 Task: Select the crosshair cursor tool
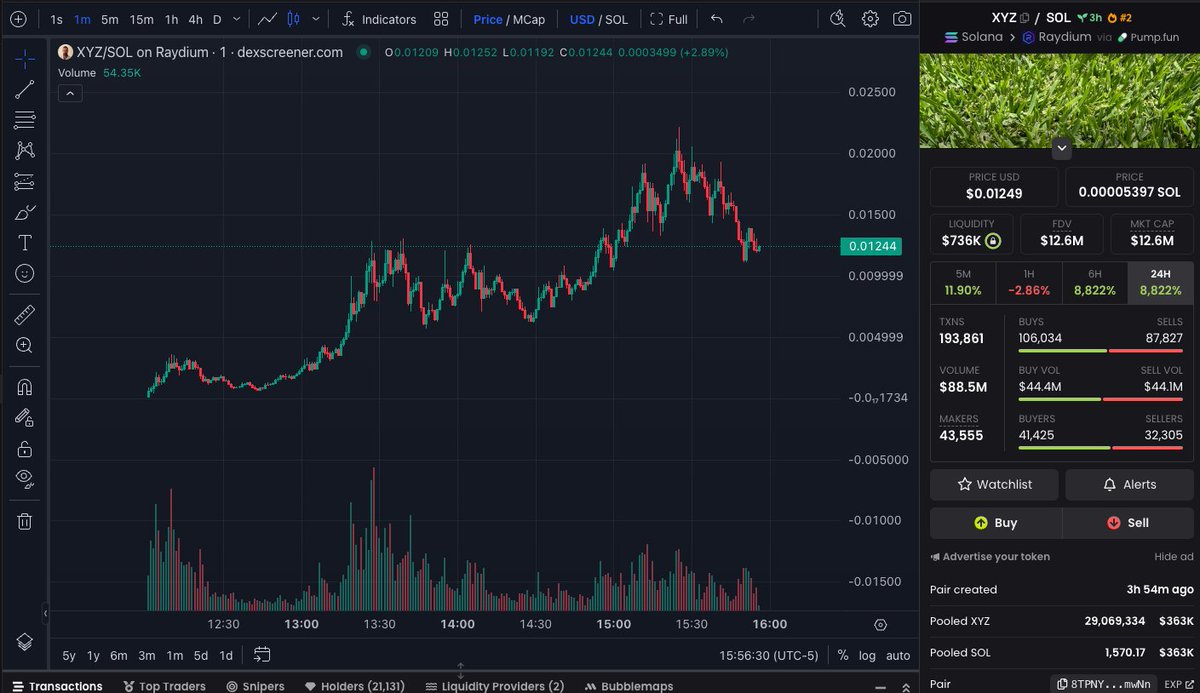(24, 58)
